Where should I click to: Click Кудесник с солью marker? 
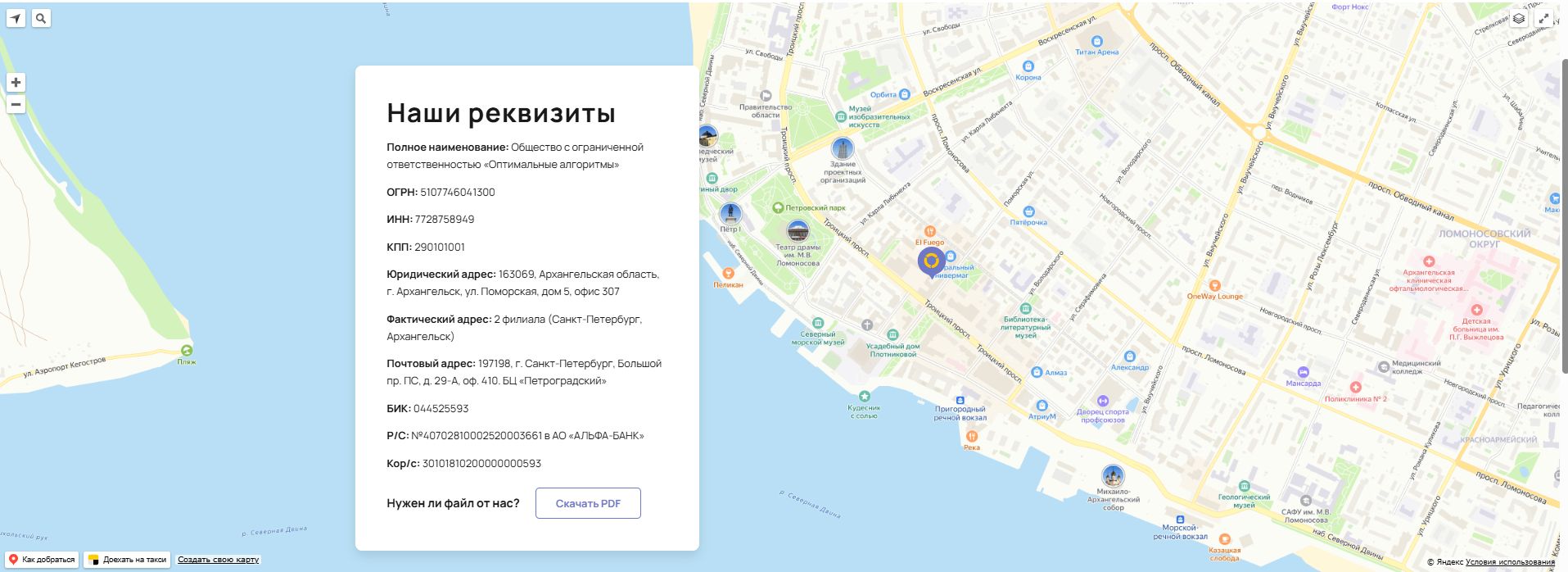pos(864,397)
